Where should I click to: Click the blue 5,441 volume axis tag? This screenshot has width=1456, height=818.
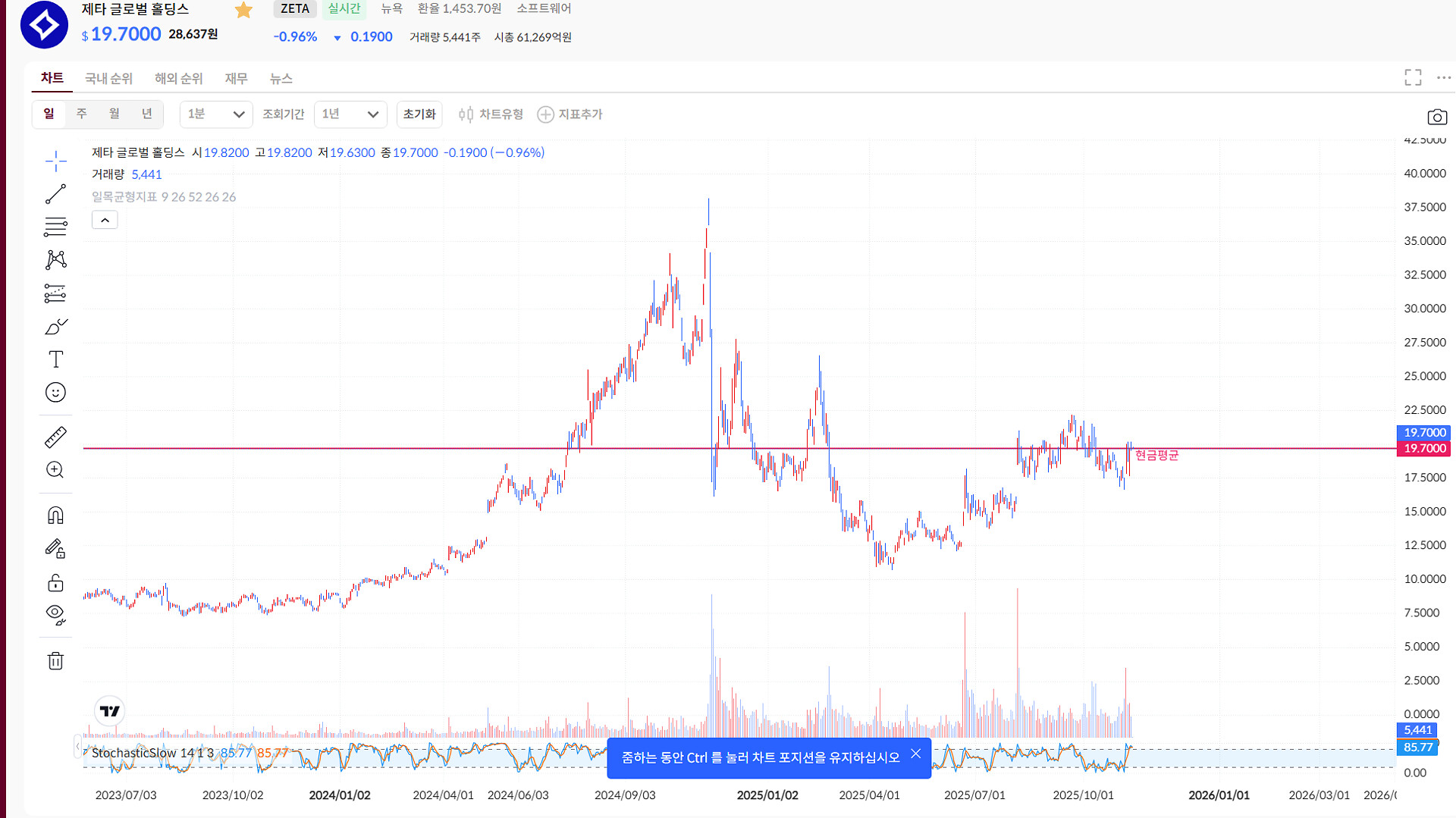tap(1417, 730)
